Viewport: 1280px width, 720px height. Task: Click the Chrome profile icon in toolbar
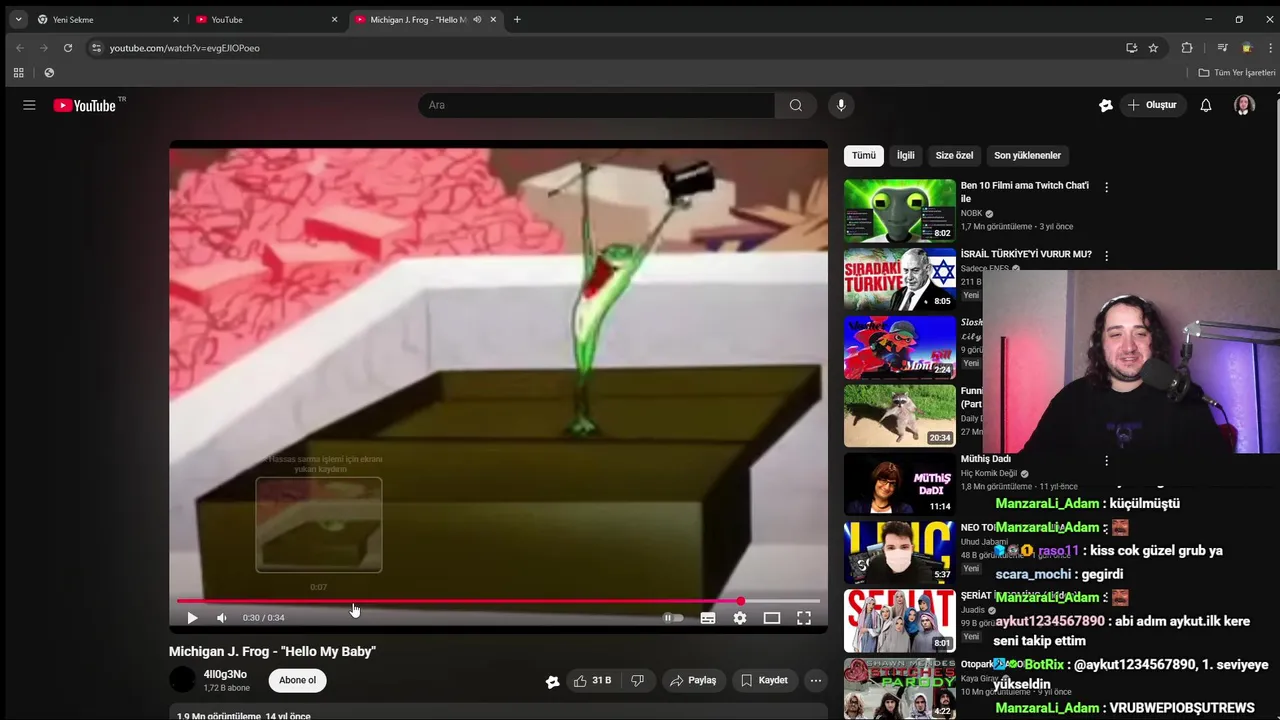1247,47
